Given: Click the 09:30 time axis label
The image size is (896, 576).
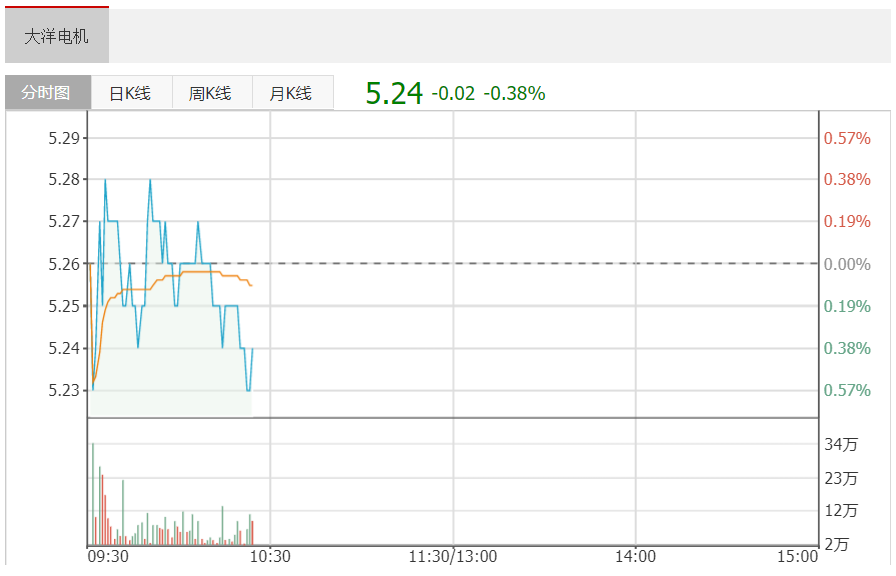Looking at the screenshot, I should [108, 556].
